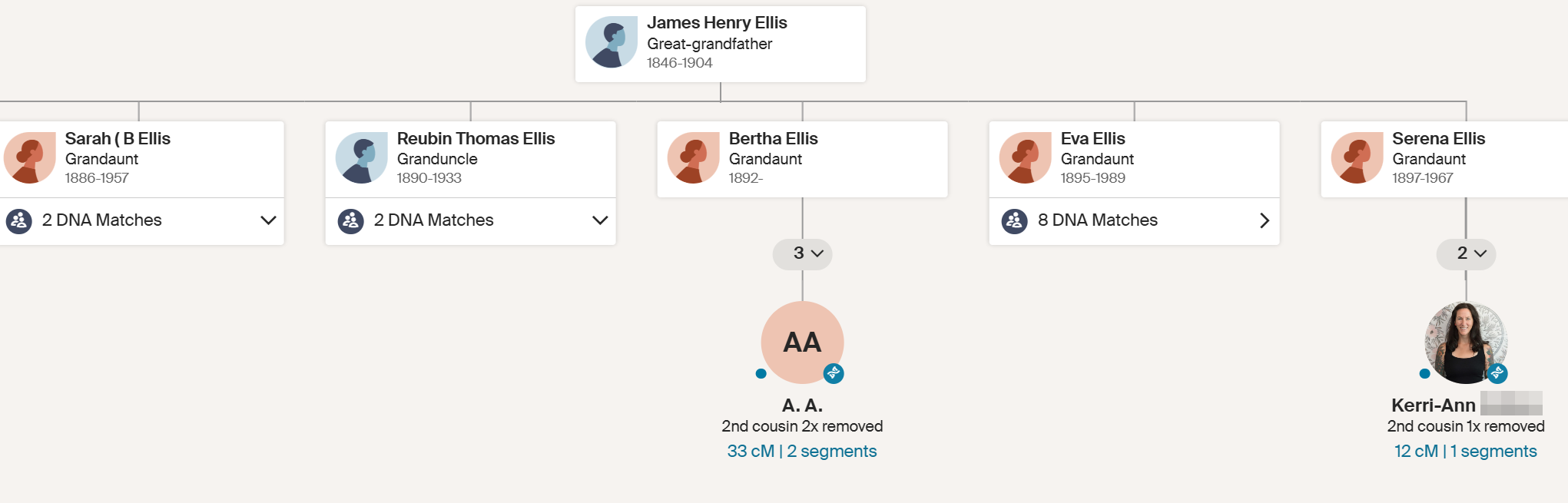Expand Reubin Thomas Ellis 2 DNA Matches chevron
Image resolution: width=1568 pixels, height=503 pixels.
pos(600,220)
